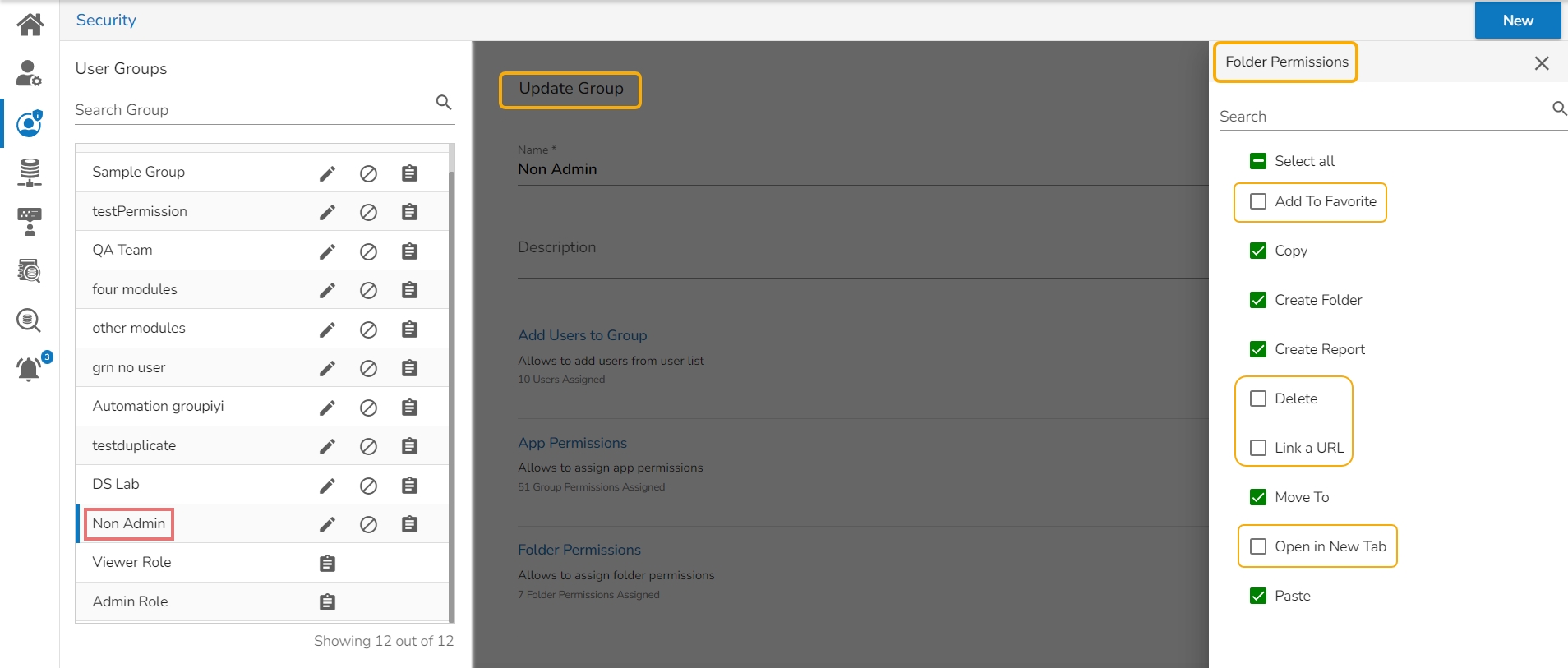Uncheck the Paste permission
The height and width of the screenshot is (668, 1568).
[x=1257, y=596]
